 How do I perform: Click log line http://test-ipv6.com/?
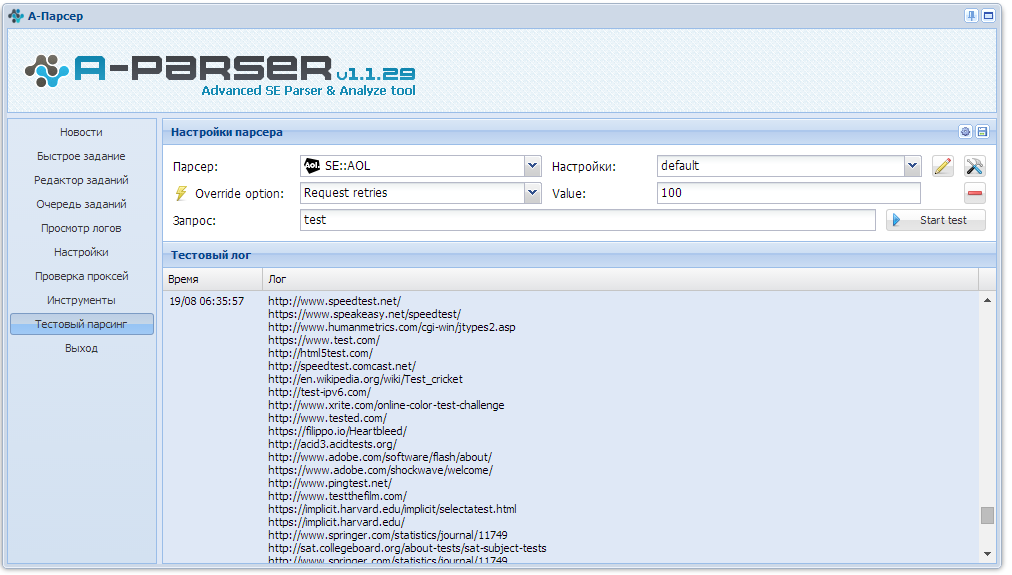click(319, 392)
